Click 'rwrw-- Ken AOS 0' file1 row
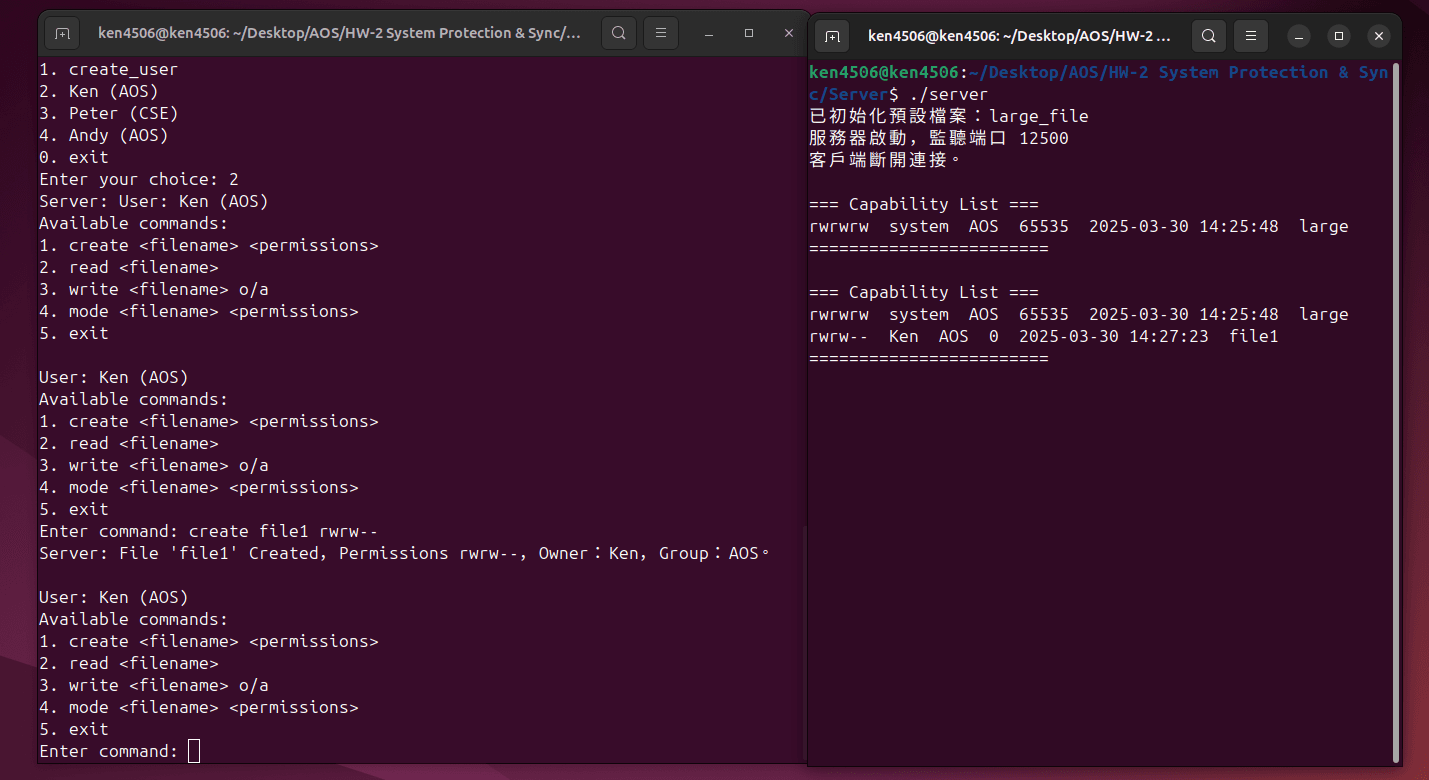Screen dimensions: 1429x780 pos(1044,336)
